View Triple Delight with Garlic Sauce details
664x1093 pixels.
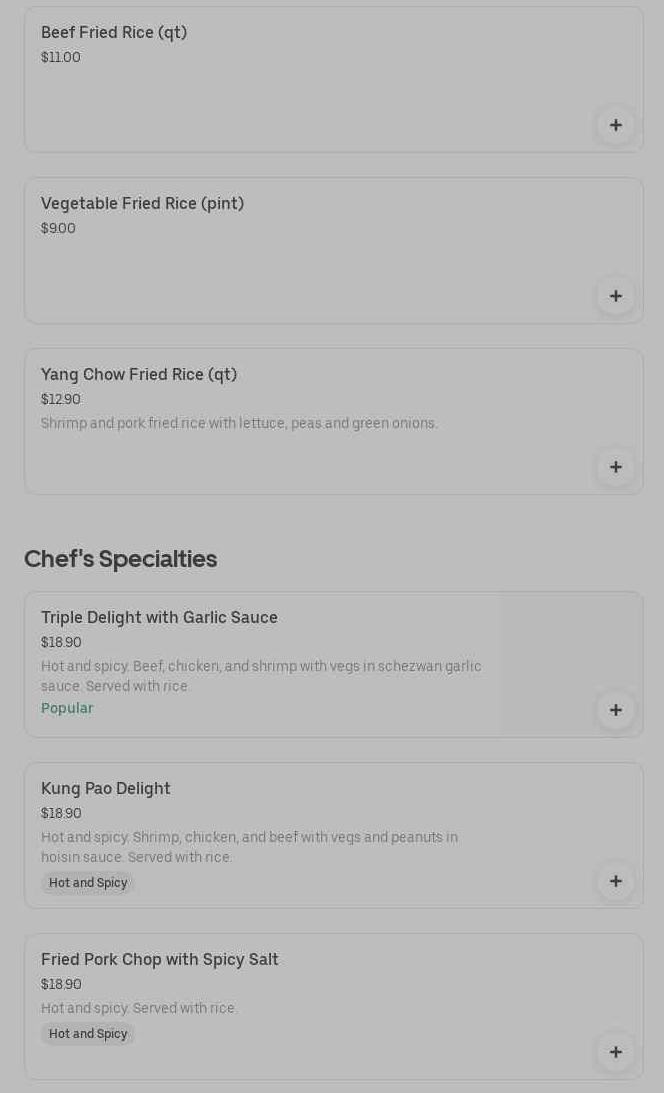pyautogui.click(x=159, y=617)
